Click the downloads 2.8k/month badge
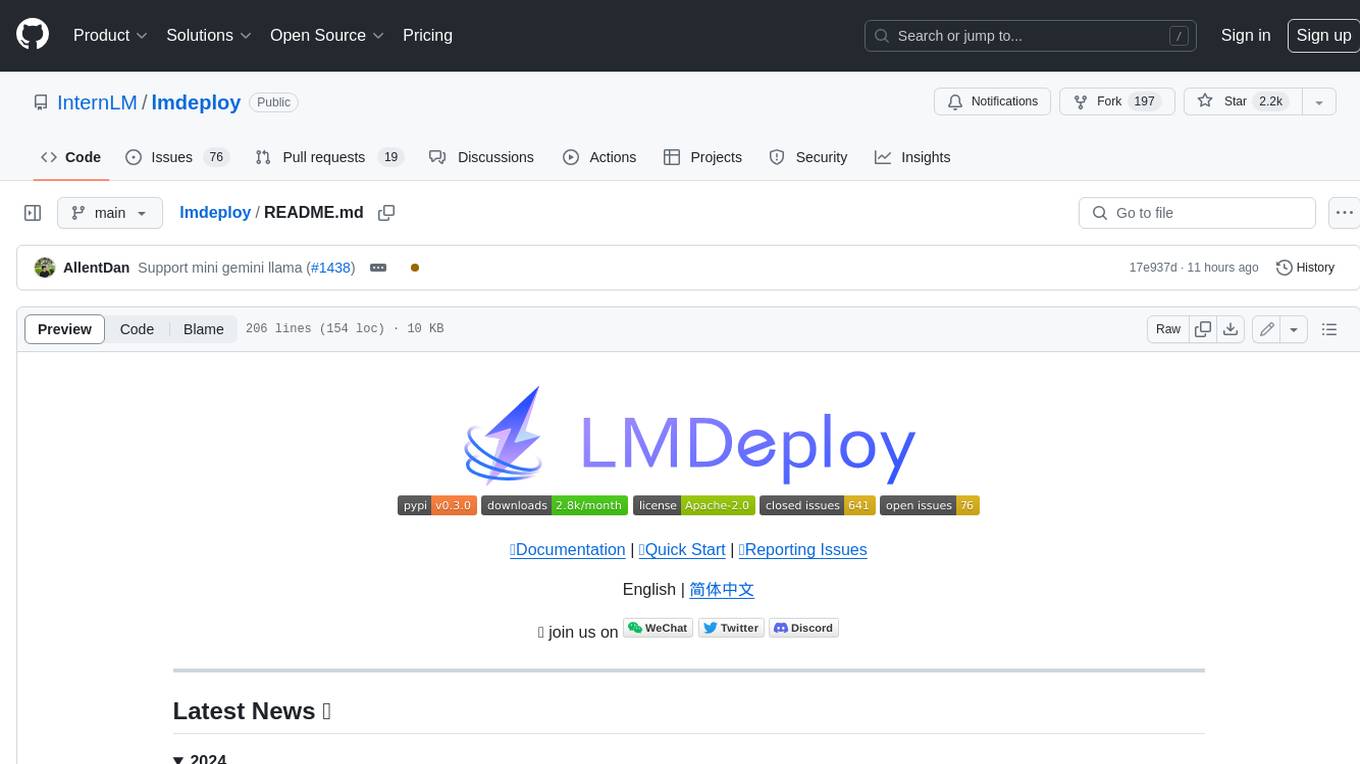This screenshot has height=764, width=1360. (x=554, y=506)
